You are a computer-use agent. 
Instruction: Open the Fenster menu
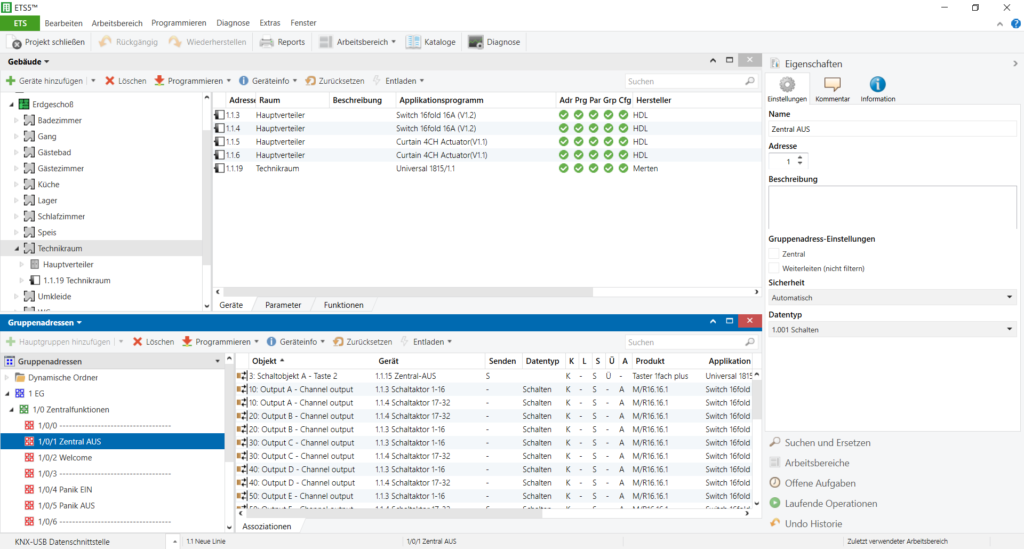coord(303,23)
